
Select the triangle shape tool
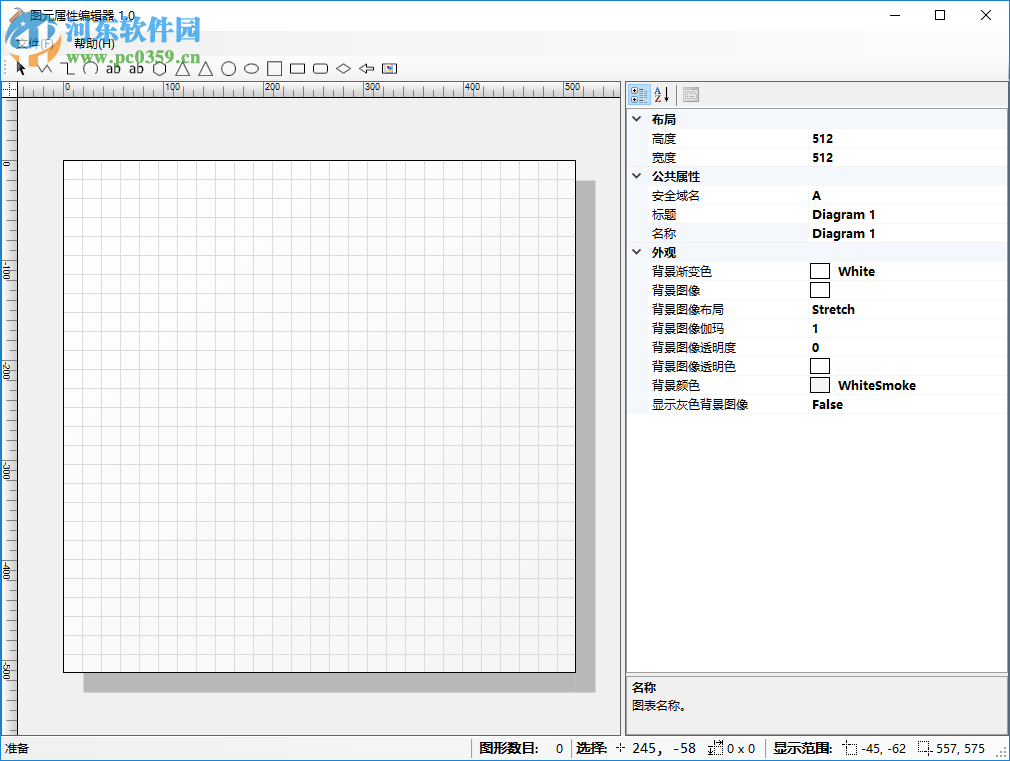point(183,68)
